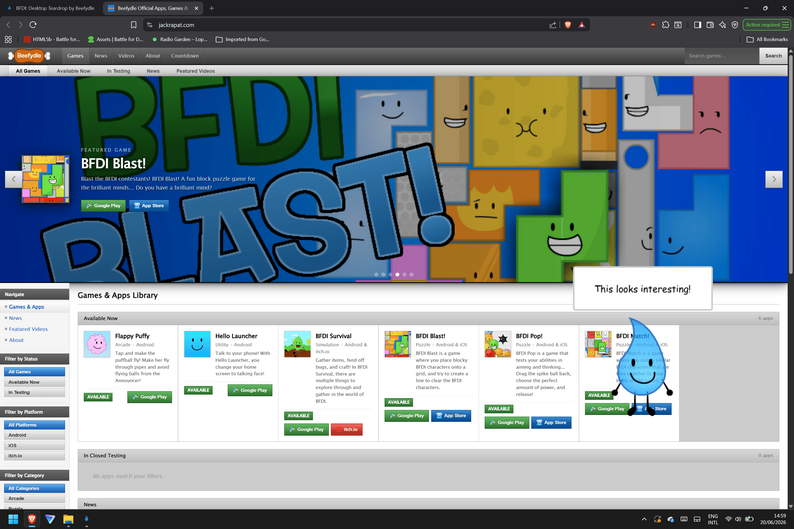Viewport: 794px width, 529px height.
Task: Click Google Play under Hello Launcher
Action: [x=250, y=390]
